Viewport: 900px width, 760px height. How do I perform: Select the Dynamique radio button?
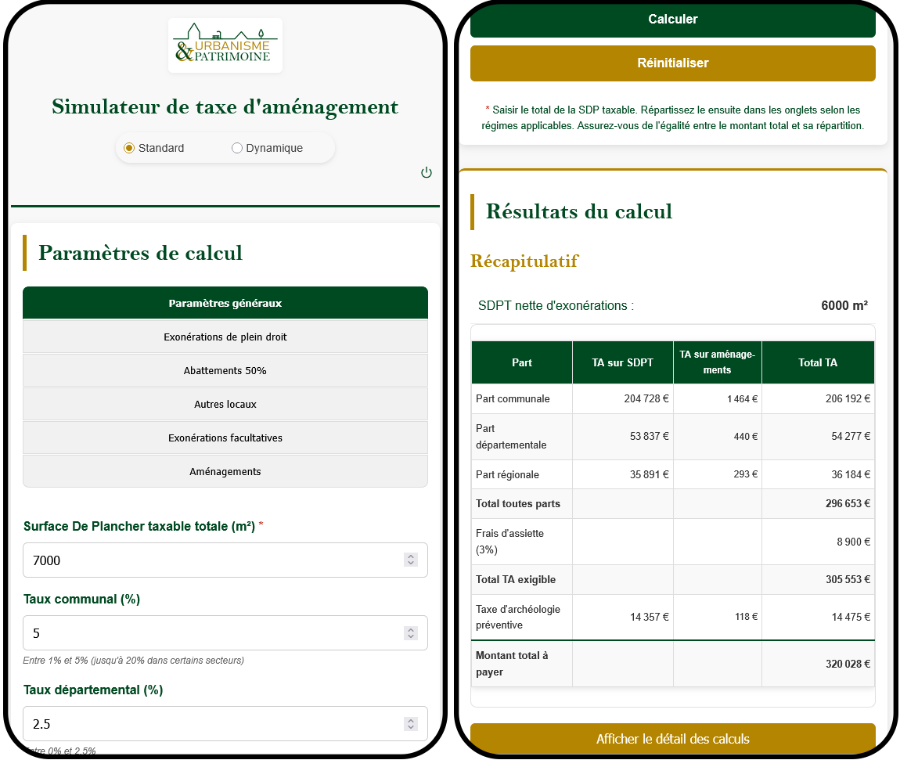[x=237, y=148]
